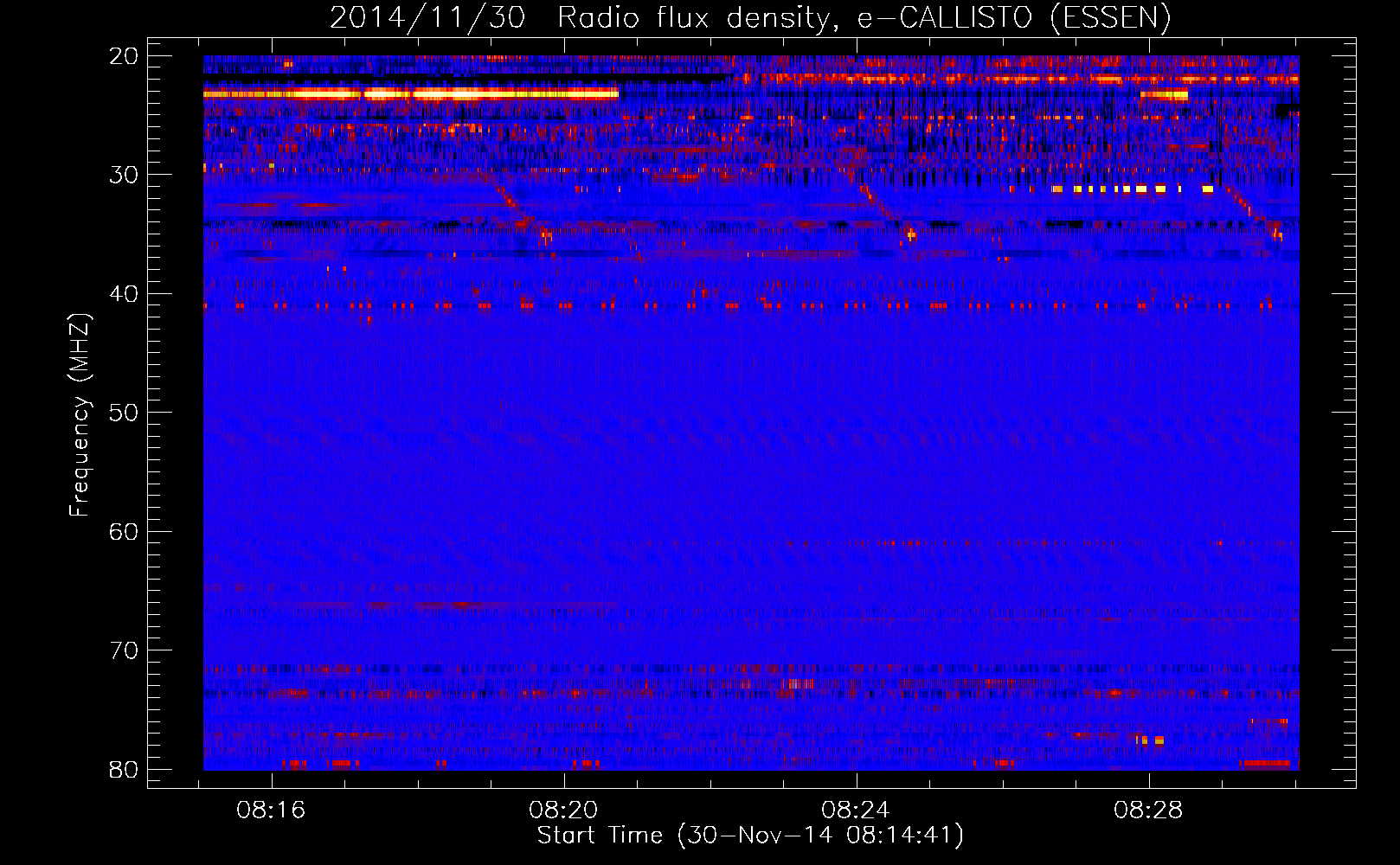This screenshot has width=1400, height=865.
Task: Click the 60 MHz frequency tick label
Action: tap(124, 532)
